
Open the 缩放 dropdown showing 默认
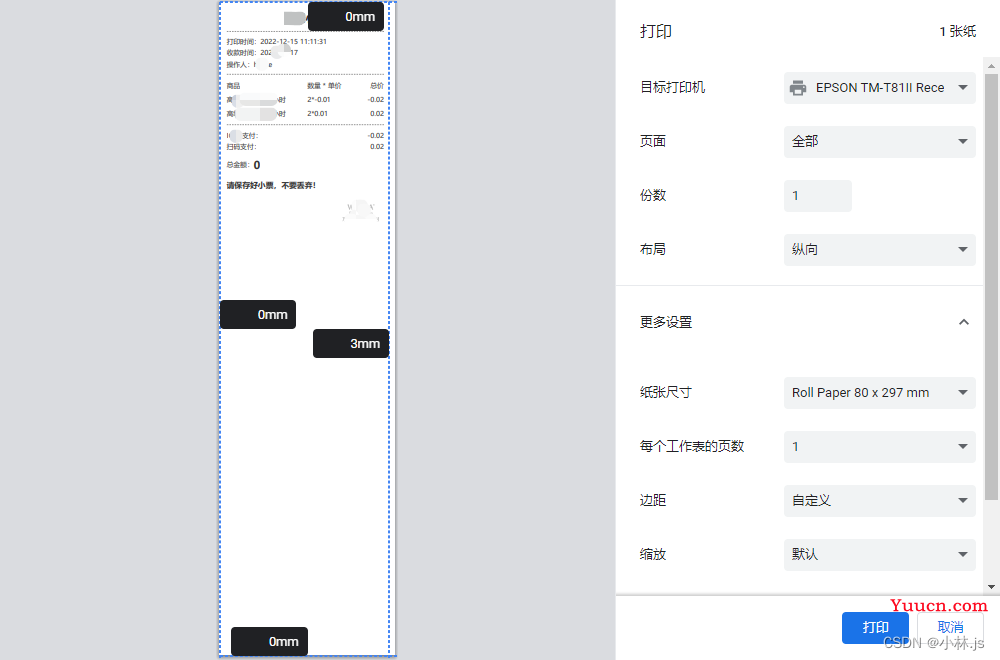click(x=879, y=554)
